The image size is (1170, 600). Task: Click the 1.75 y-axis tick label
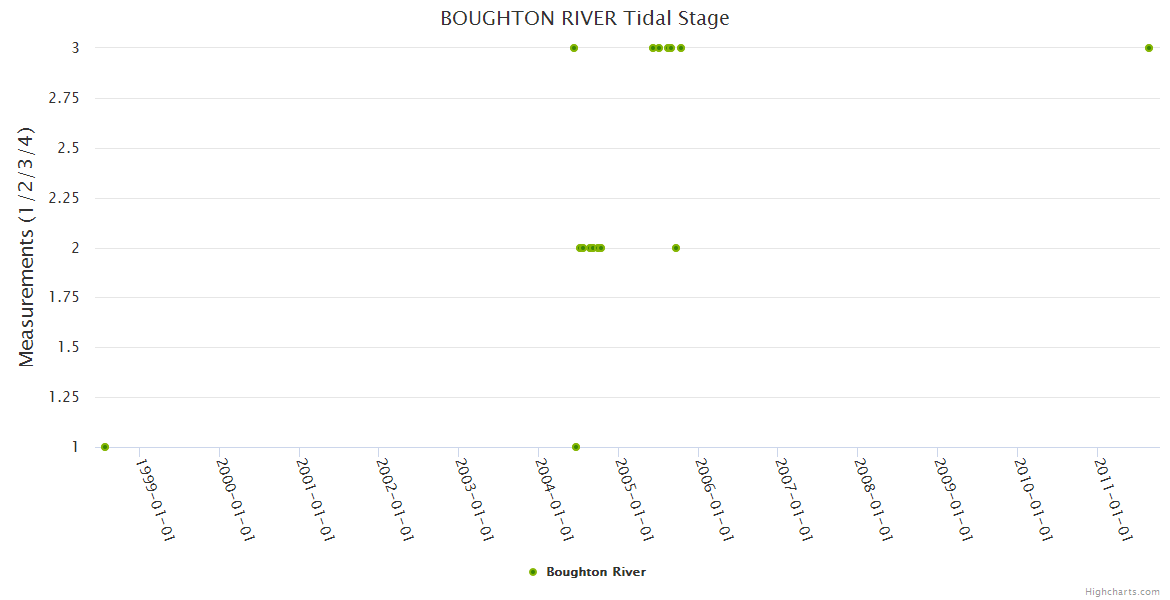[x=64, y=298]
